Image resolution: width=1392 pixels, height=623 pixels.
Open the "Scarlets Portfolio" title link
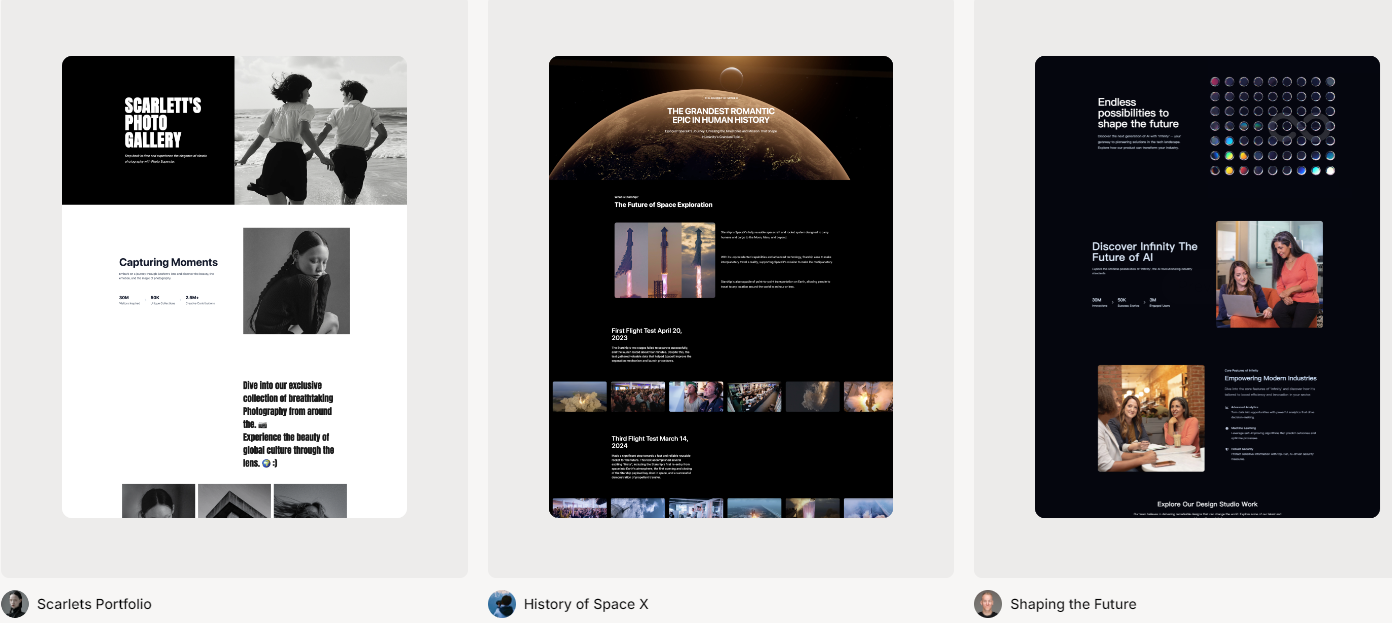click(x=94, y=604)
